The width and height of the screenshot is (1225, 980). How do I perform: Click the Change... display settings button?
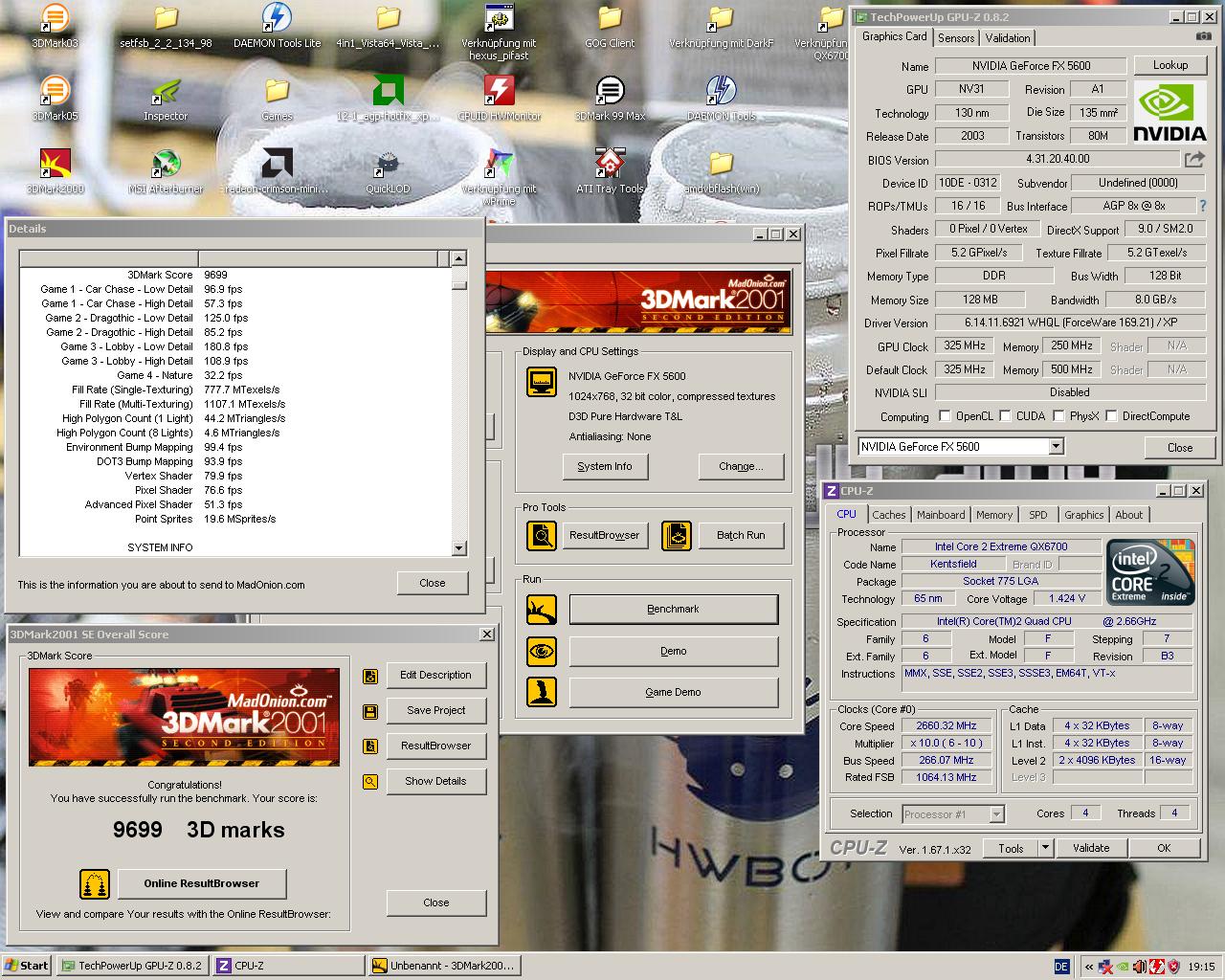742,466
